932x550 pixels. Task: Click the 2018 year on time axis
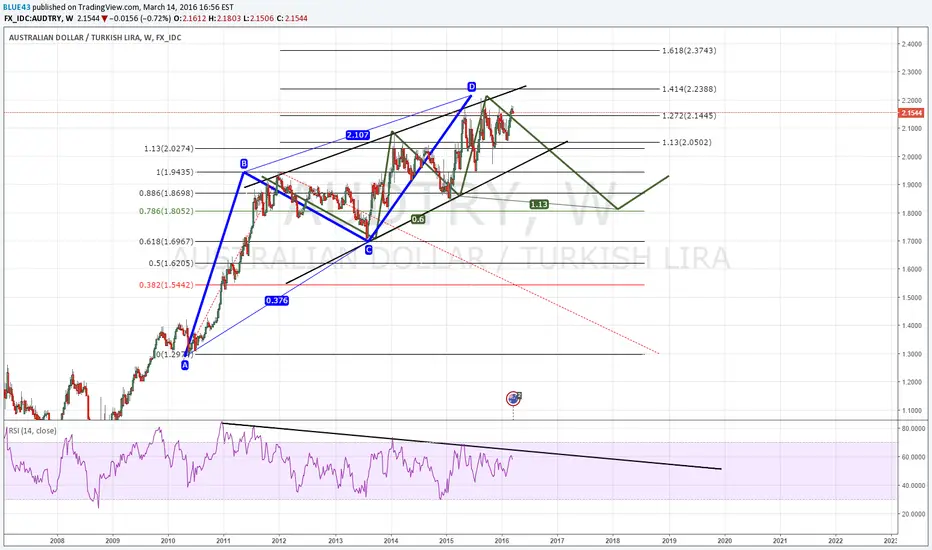pyautogui.click(x=613, y=540)
